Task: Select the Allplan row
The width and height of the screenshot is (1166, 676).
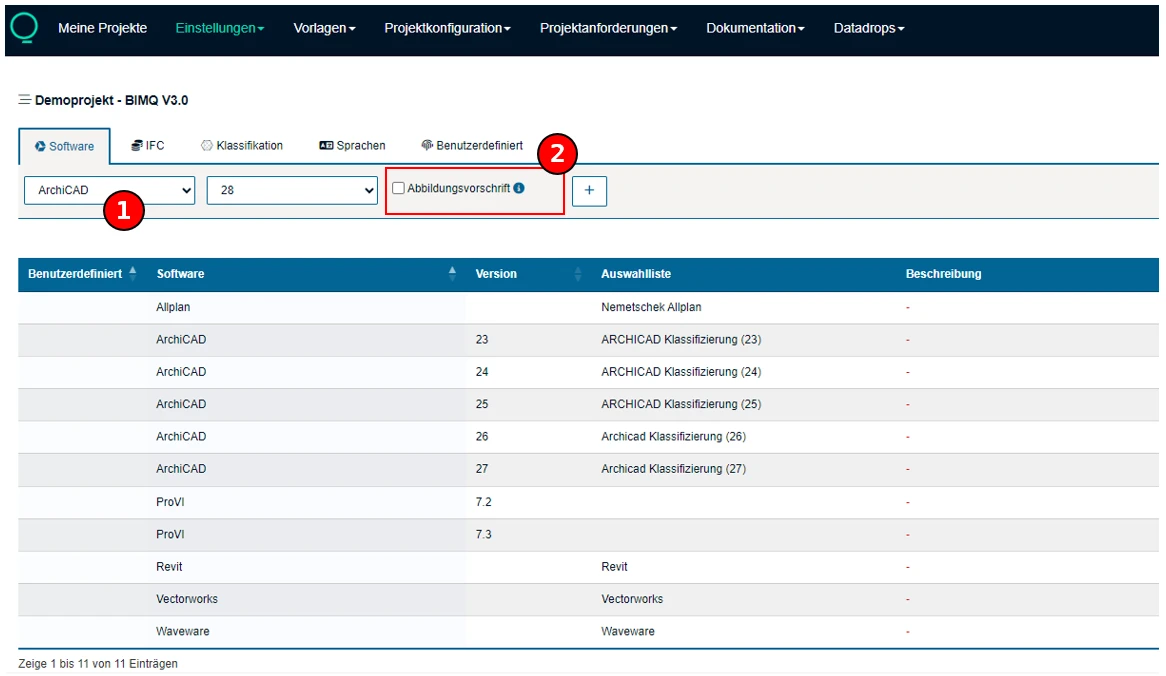Action: (x=588, y=307)
